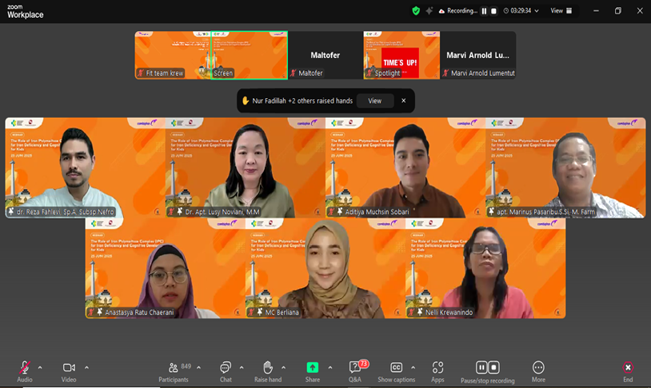
Task: Restore the Zoom window size
Action: (618, 11)
